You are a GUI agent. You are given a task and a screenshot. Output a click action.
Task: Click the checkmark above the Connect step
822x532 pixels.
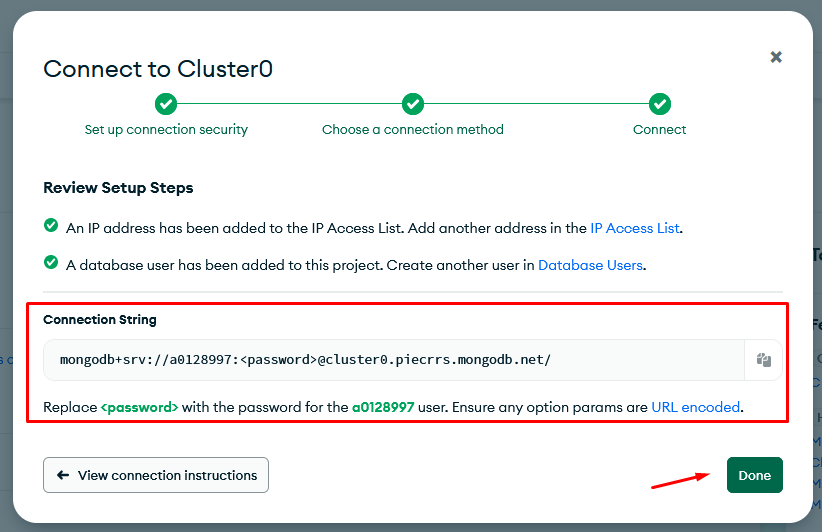(x=660, y=104)
